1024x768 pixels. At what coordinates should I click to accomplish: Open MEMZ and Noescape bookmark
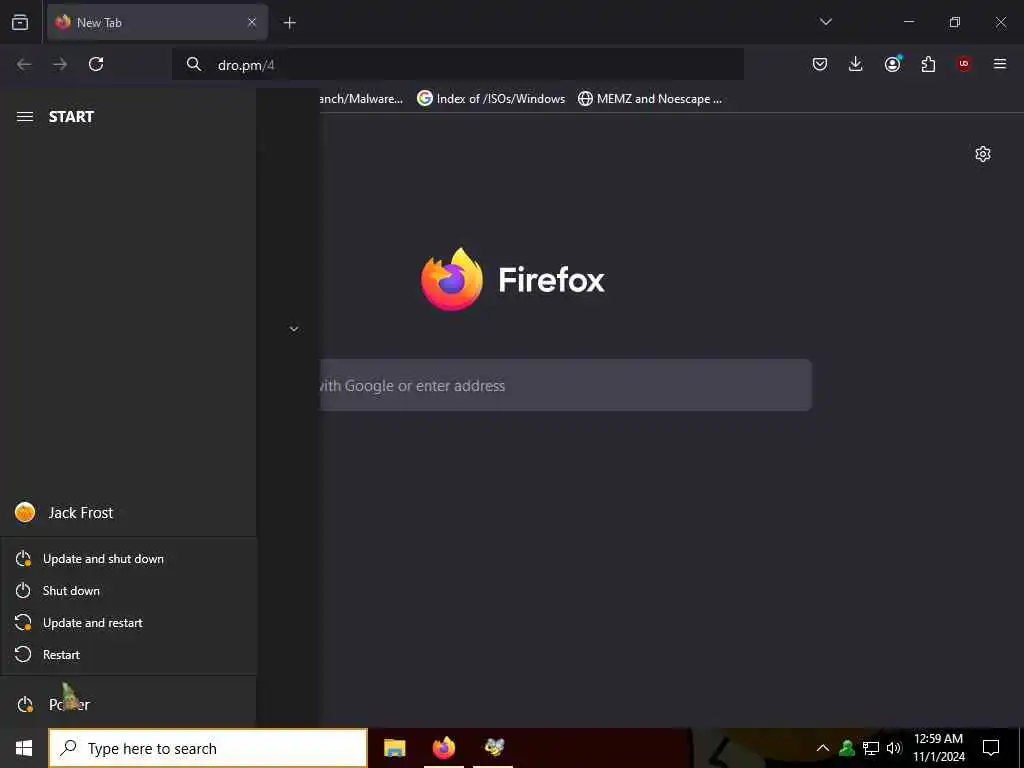(x=650, y=99)
